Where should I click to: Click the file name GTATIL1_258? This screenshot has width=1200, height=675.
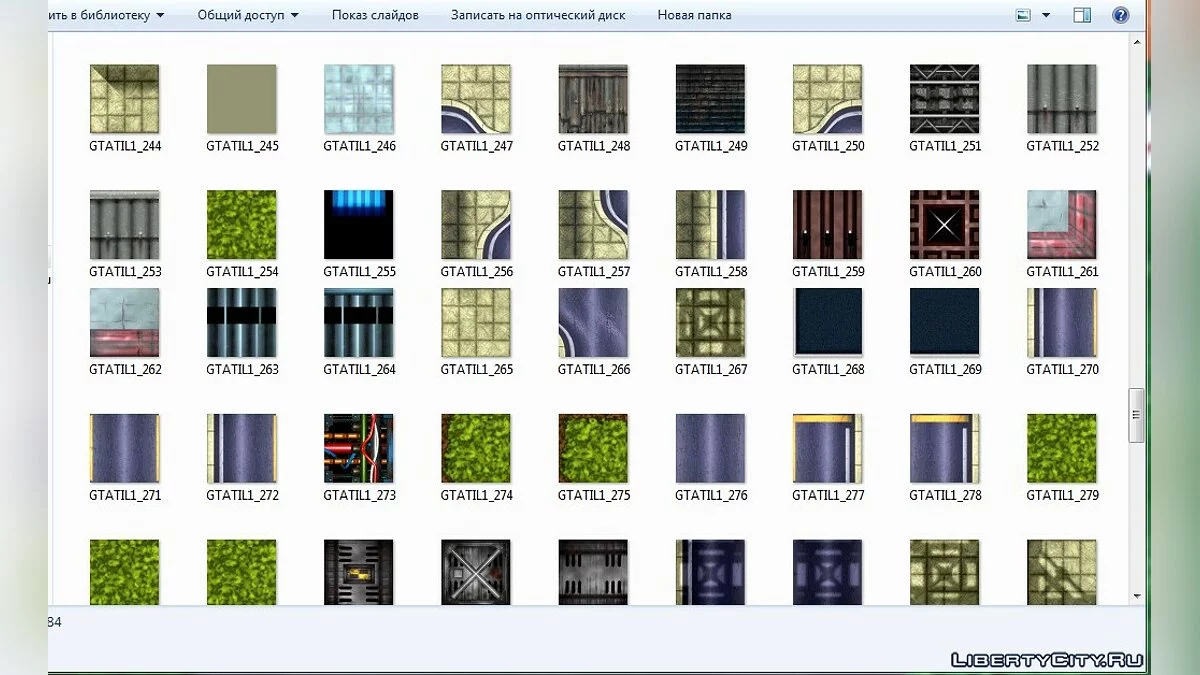tap(710, 272)
